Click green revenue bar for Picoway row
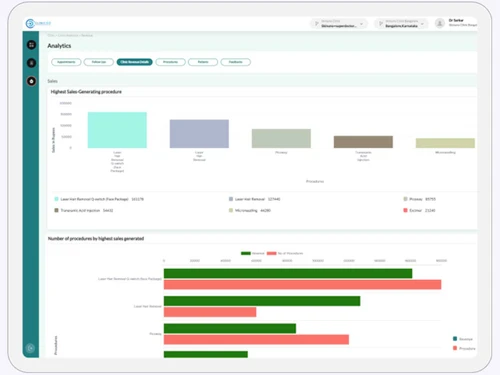Image resolution: width=500 pixels, height=375 pixels. coord(230,328)
